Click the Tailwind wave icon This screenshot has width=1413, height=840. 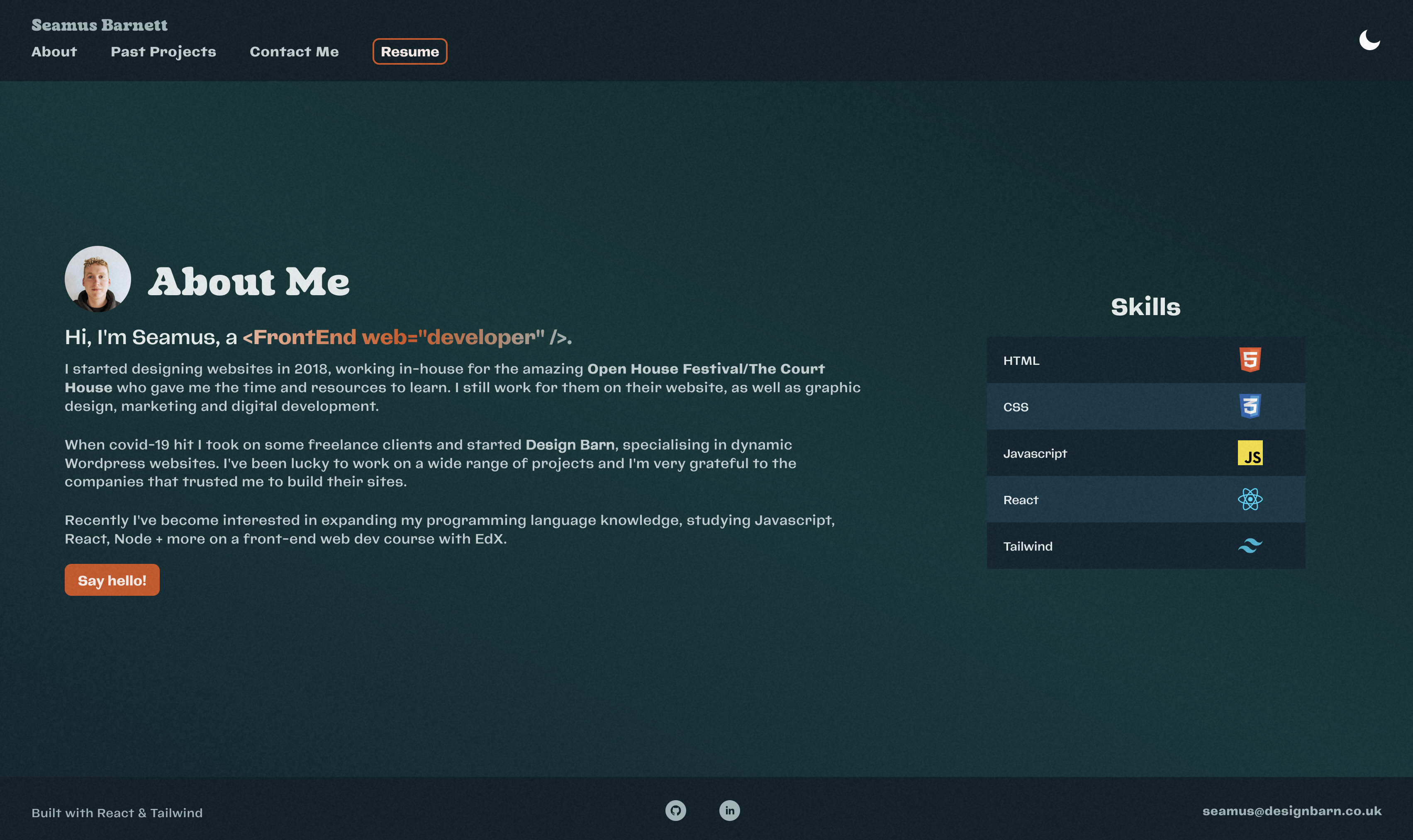pos(1250,546)
